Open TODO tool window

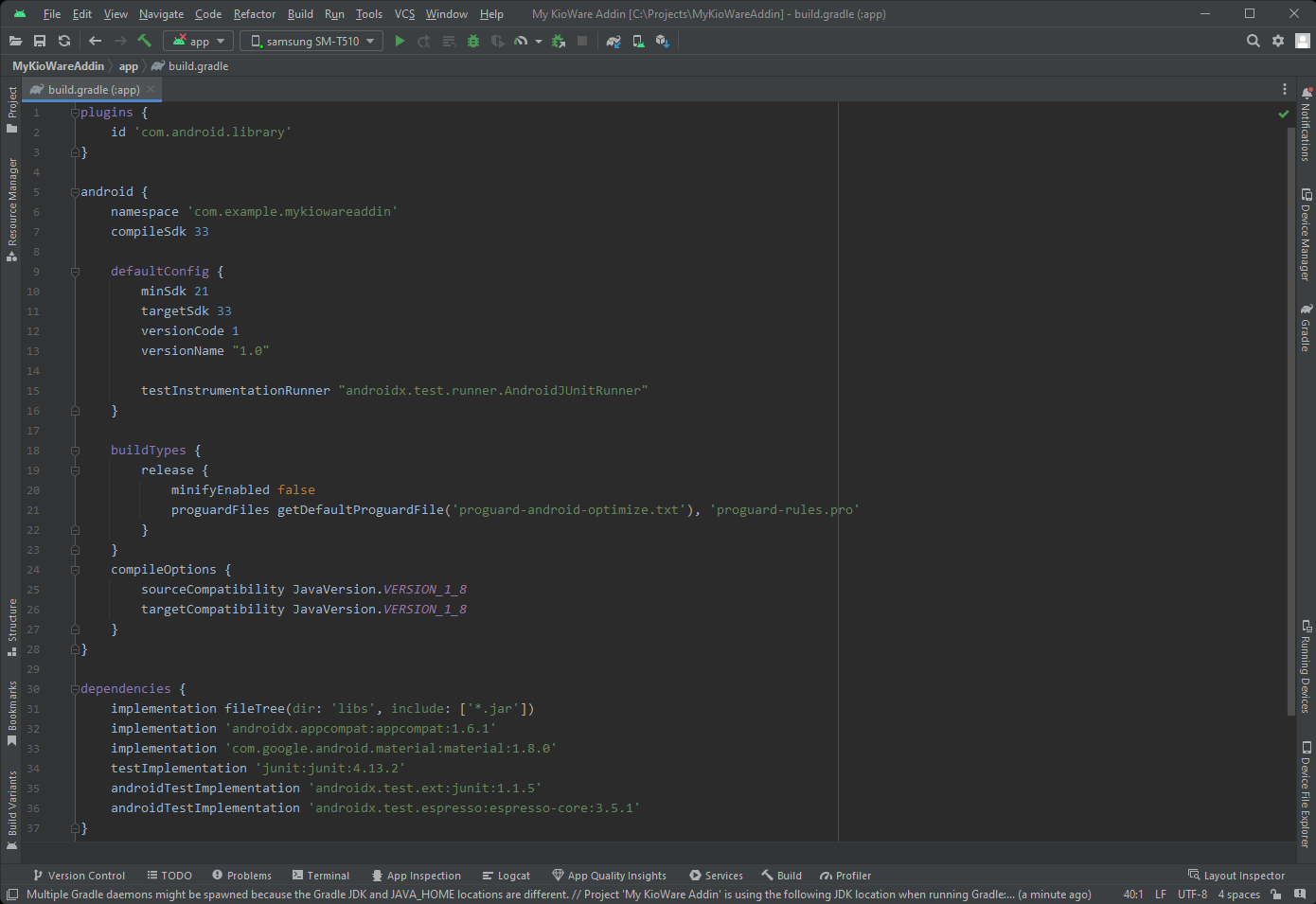coord(169,876)
